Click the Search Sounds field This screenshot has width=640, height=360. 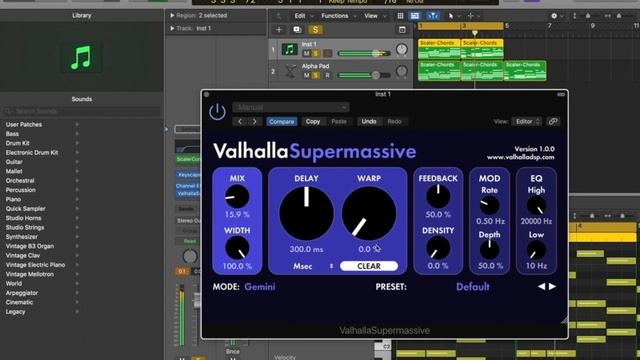point(82,111)
